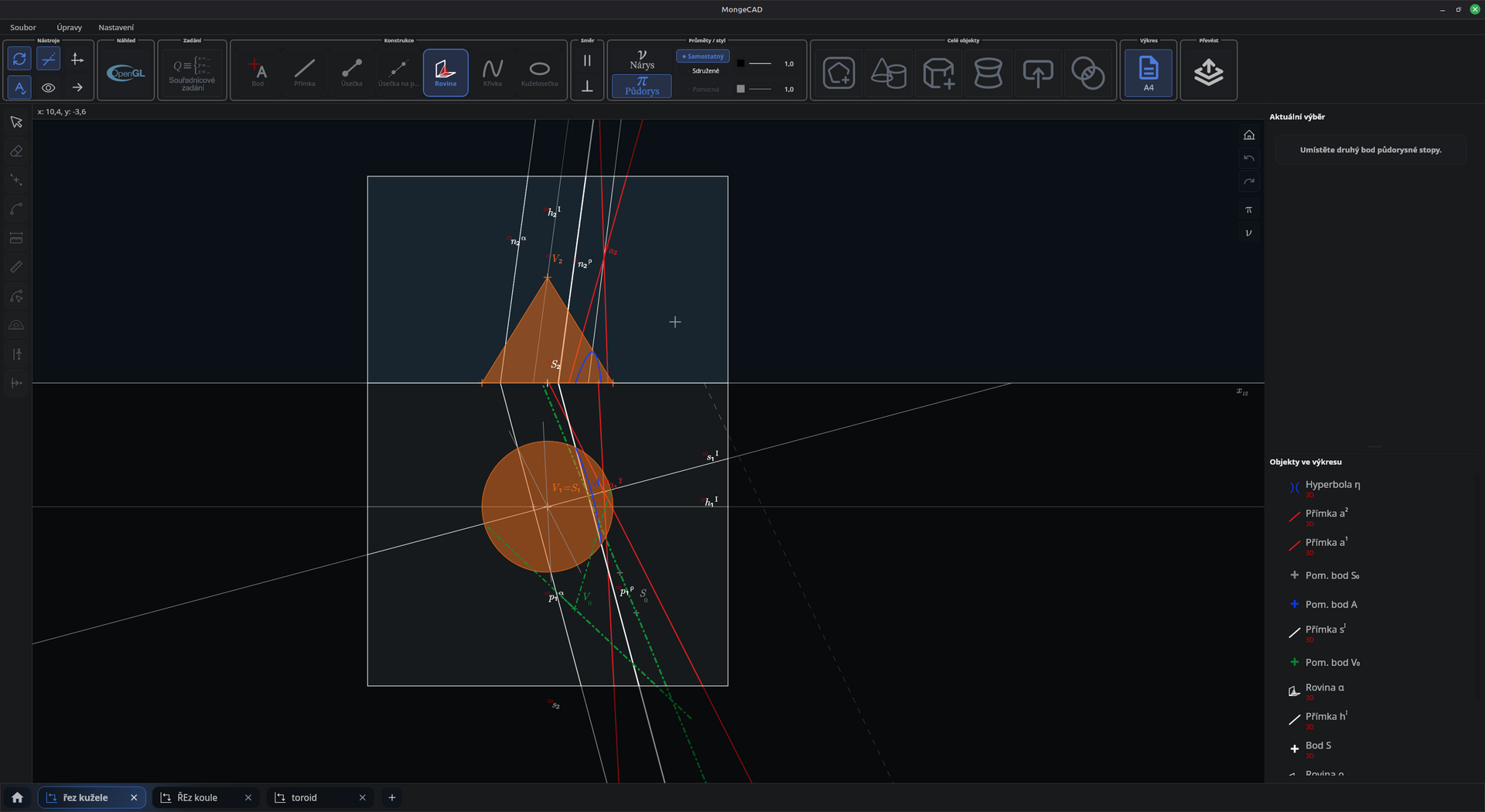This screenshot has height=812, width=1485.
Task: Open the OpenGL 3D preview
Action: [125, 73]
